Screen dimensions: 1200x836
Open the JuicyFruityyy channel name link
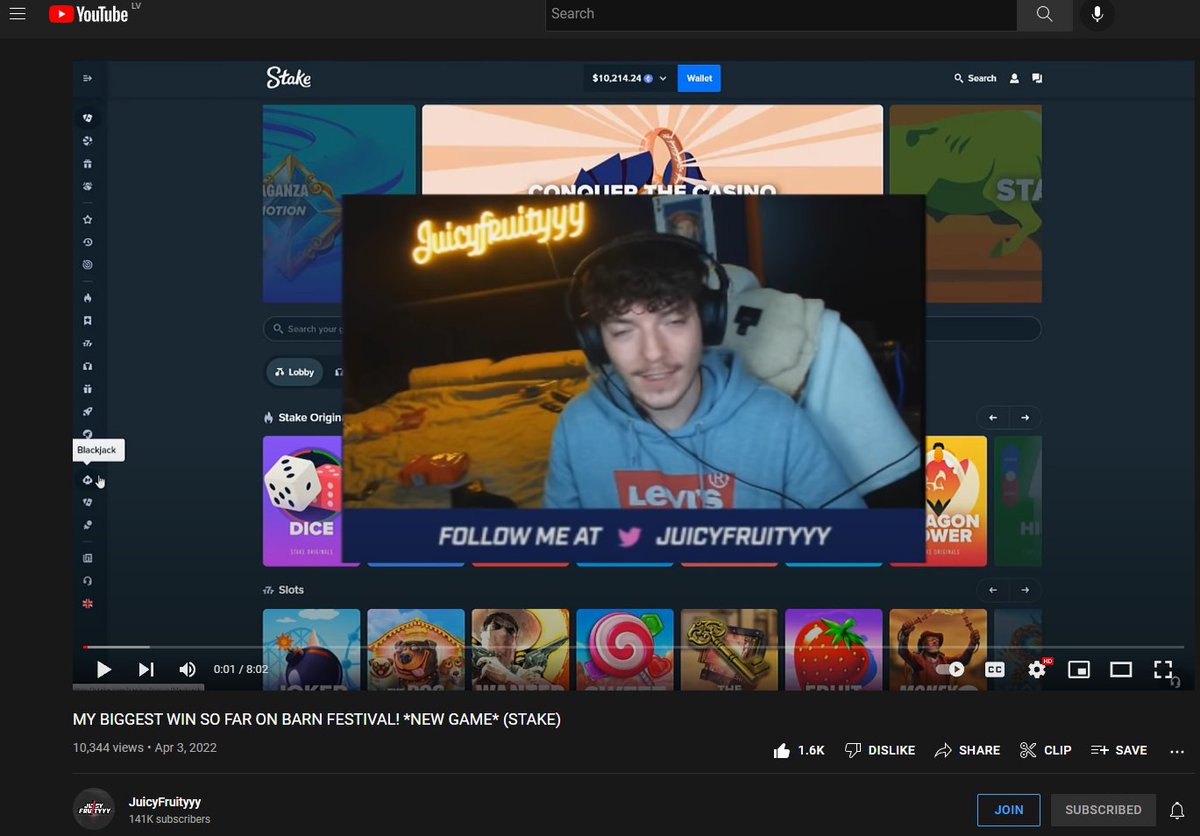coord(165,802)
